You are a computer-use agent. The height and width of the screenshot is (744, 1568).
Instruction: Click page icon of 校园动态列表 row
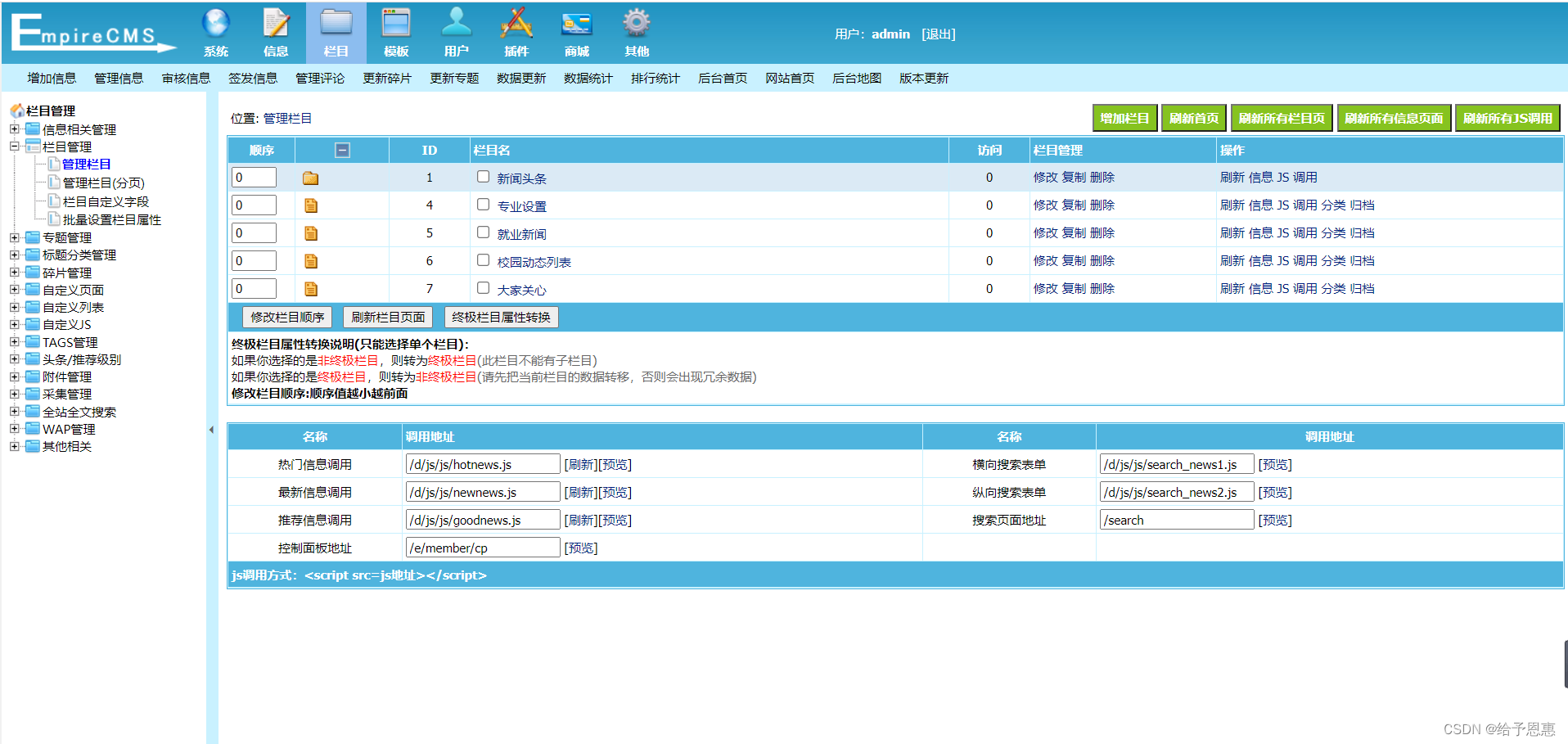(x=311, y=262)
